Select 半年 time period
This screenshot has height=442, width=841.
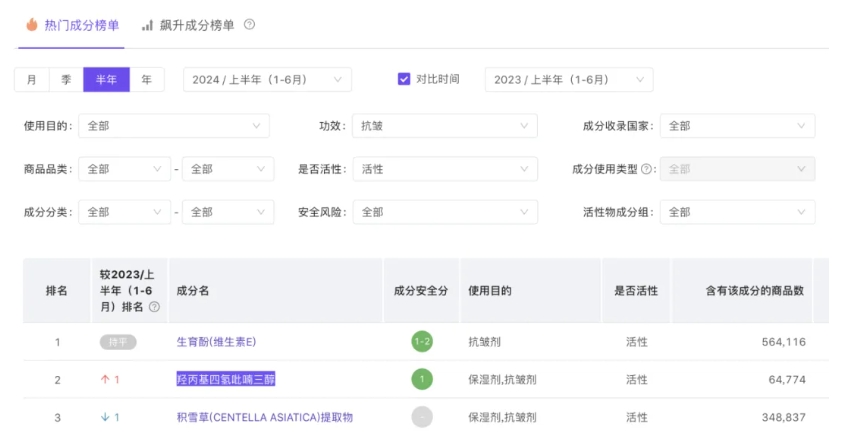[x=106, y=79]
